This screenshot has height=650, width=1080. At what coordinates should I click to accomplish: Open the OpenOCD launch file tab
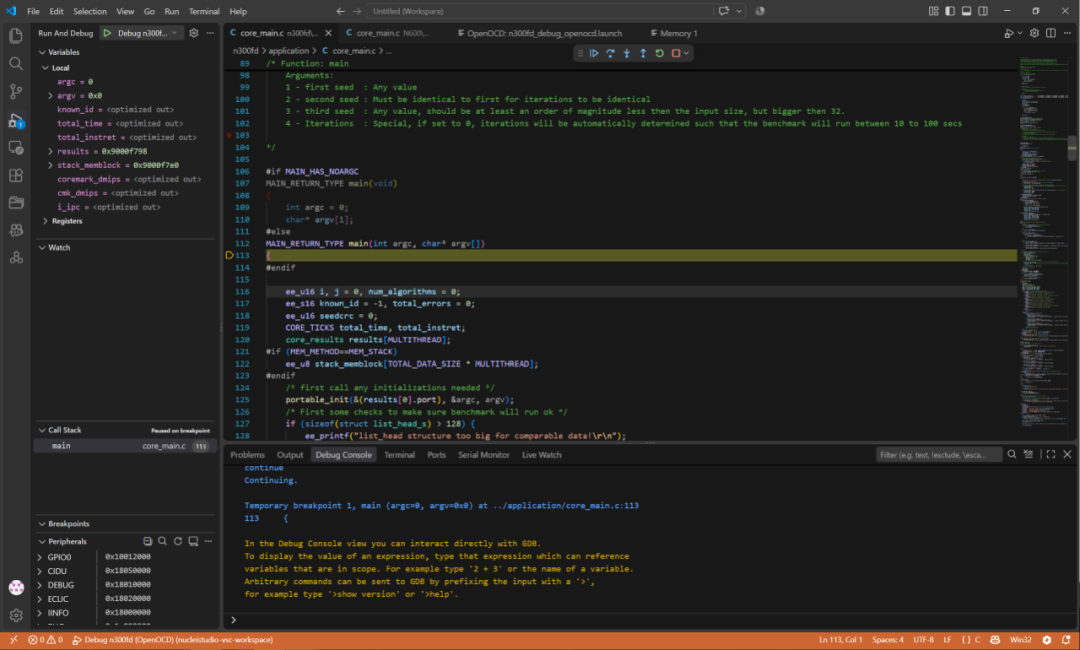[x=539, y=33]
